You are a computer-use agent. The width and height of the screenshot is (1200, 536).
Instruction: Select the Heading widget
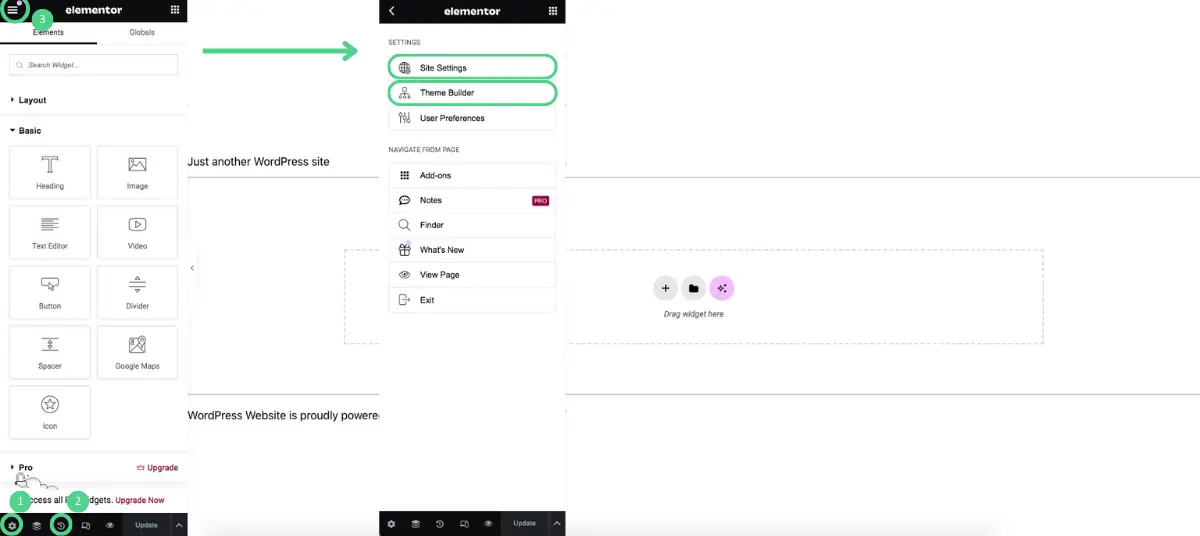(x=50, y=173)
